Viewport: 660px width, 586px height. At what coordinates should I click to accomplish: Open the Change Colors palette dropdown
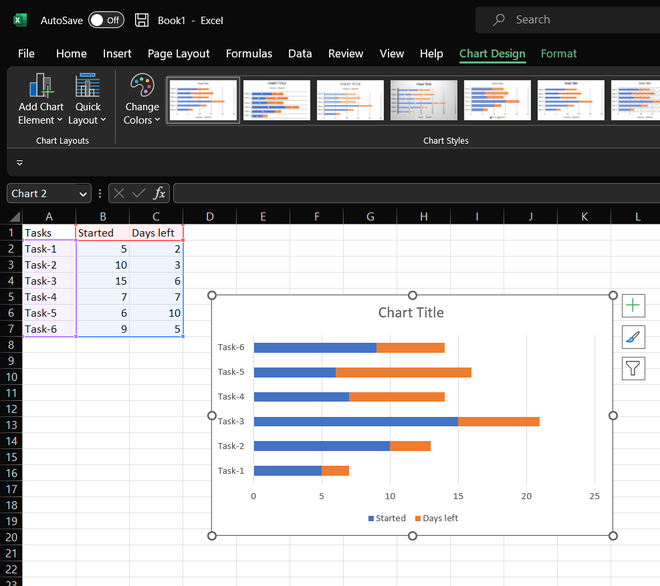point(142,99)
